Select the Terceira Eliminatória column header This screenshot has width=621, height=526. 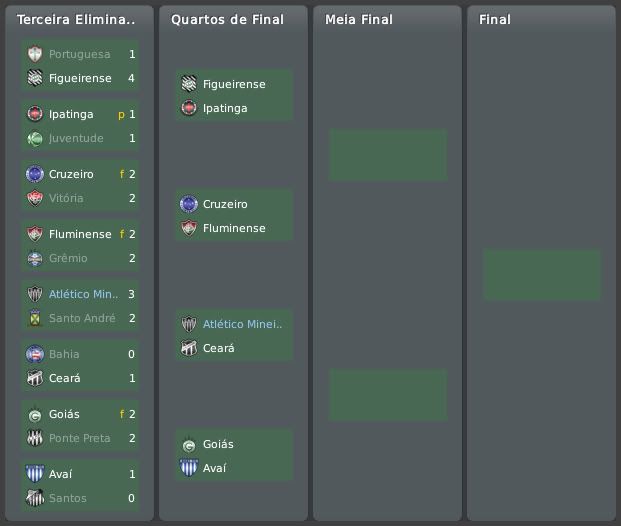(76, 19)
